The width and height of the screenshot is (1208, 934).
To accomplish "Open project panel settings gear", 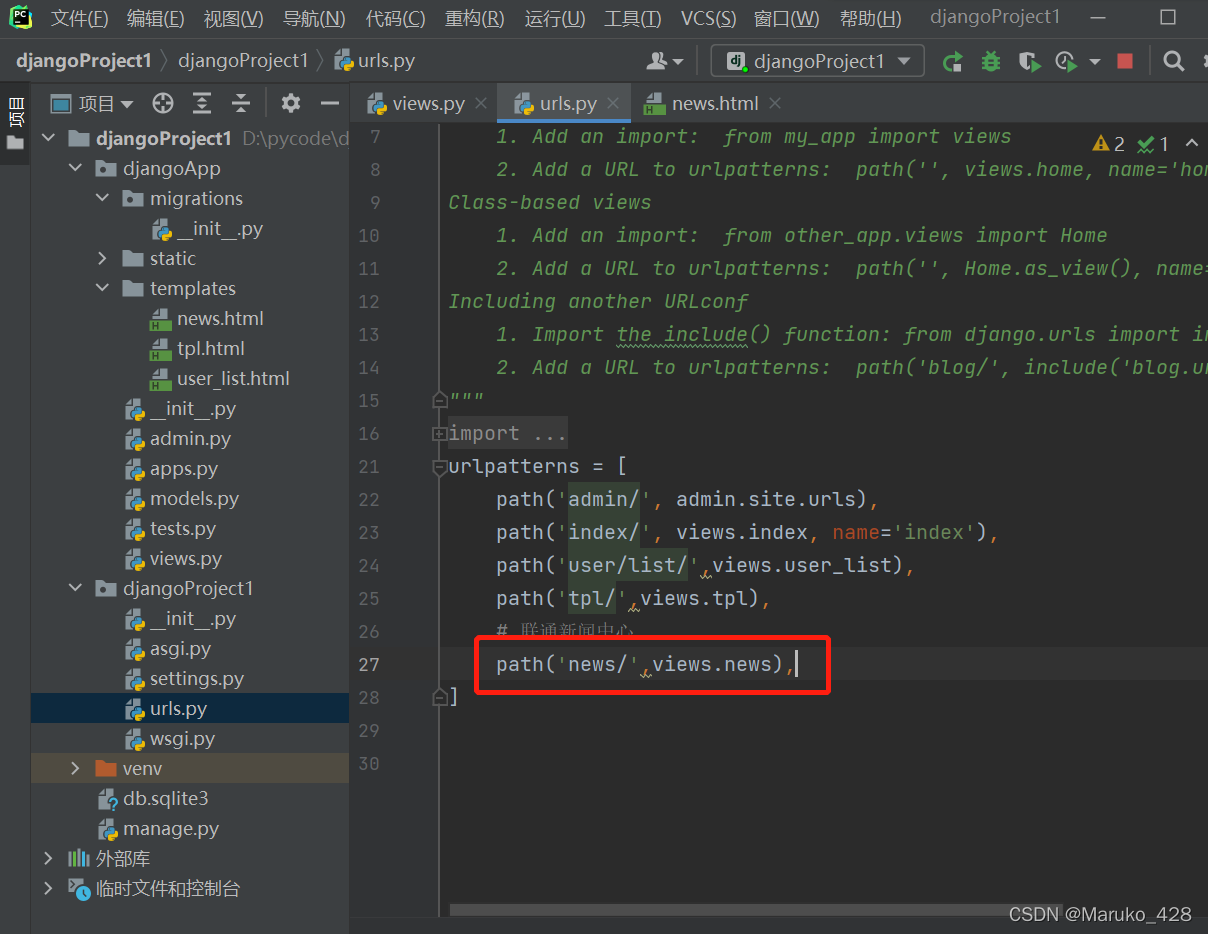I will pyautogui.click(x=291, y=103).
